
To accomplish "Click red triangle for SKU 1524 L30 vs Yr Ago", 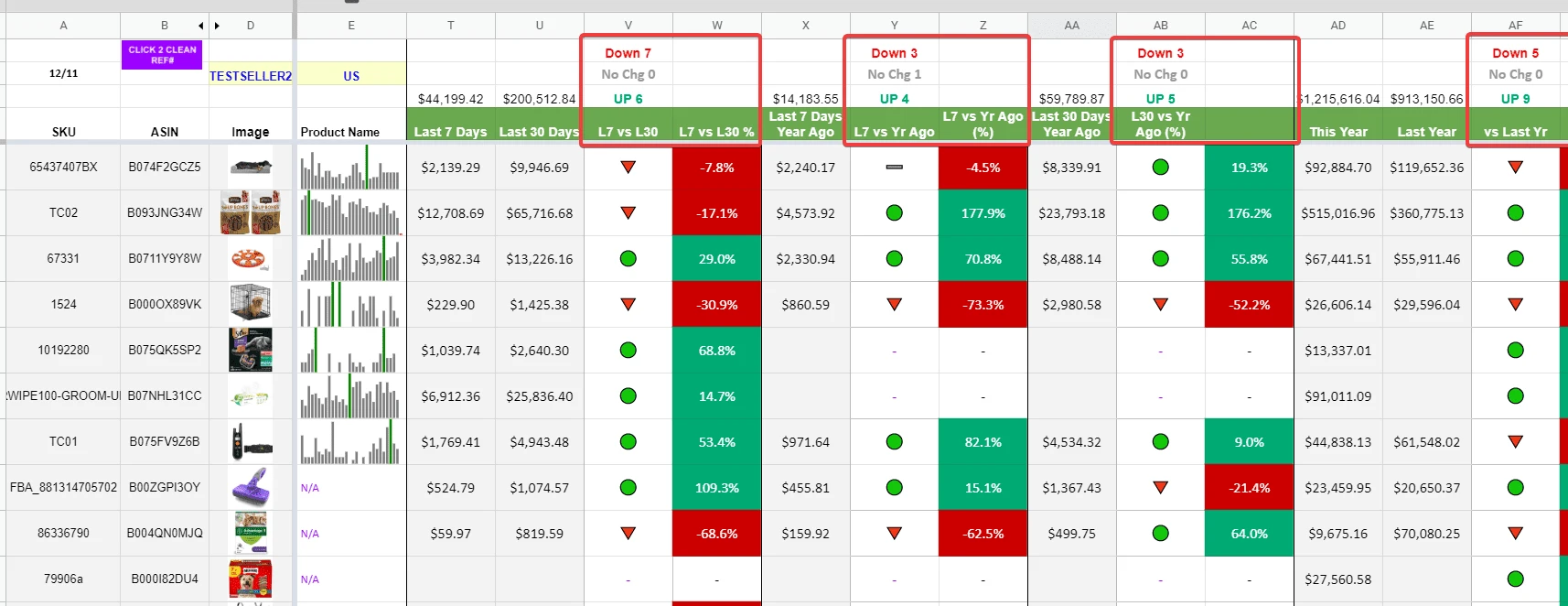I will [1160, 304].
